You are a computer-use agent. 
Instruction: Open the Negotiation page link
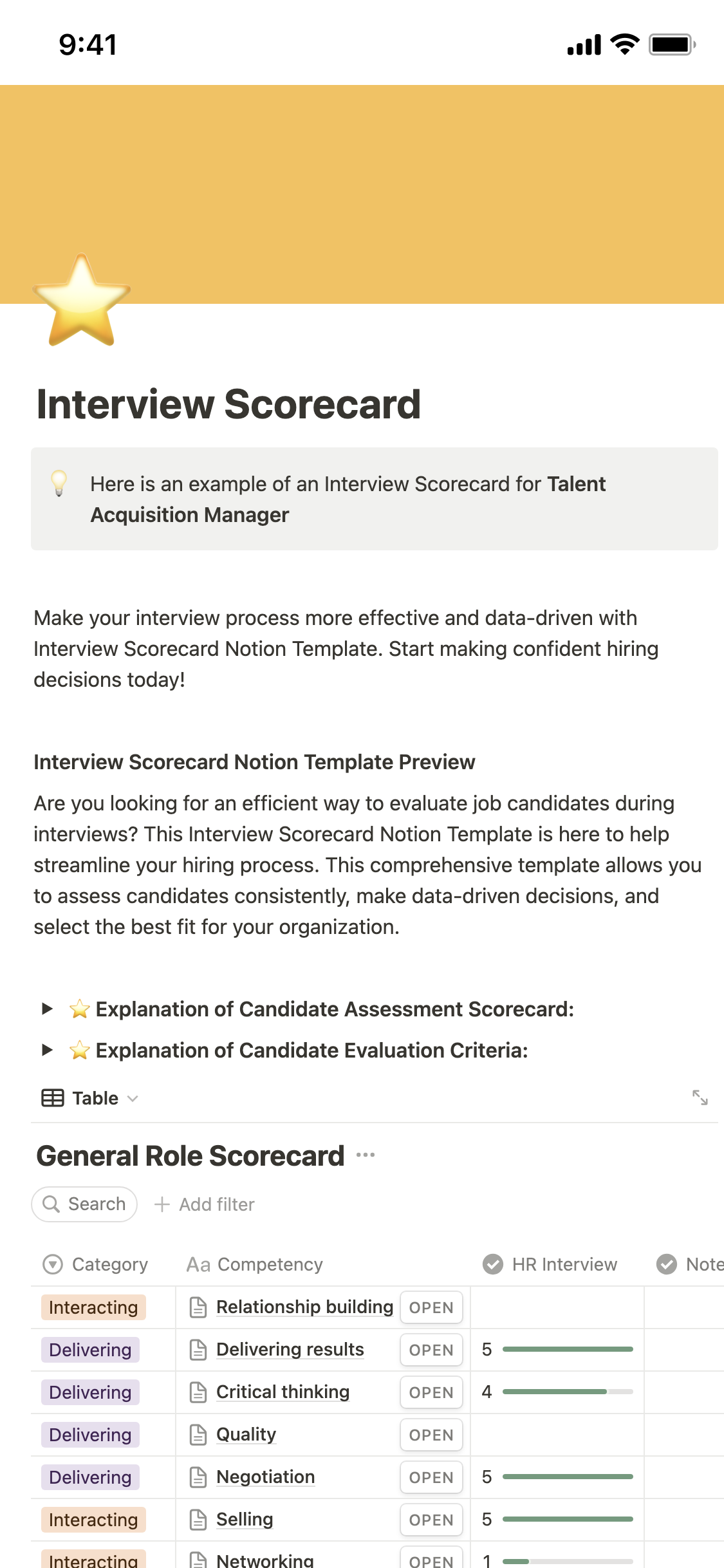tap(265, 1477)
